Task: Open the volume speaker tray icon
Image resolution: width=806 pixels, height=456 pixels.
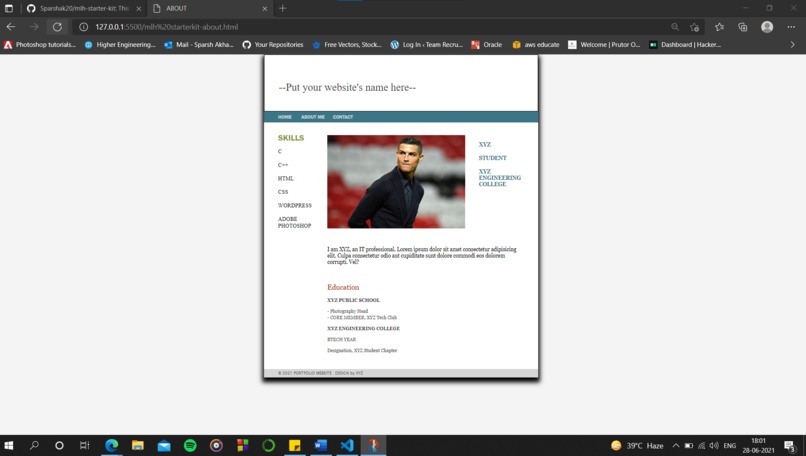Action: tap(714, 446)
